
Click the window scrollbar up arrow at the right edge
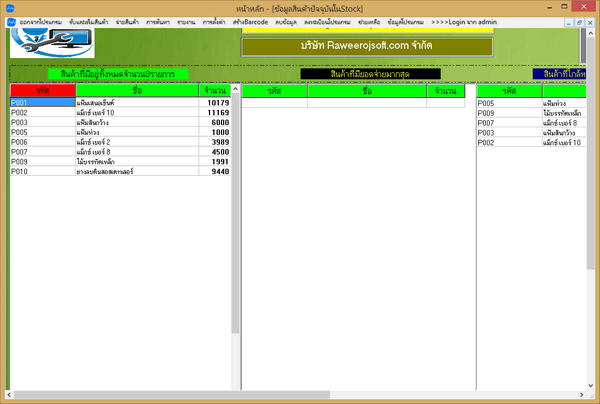[590, 34]
